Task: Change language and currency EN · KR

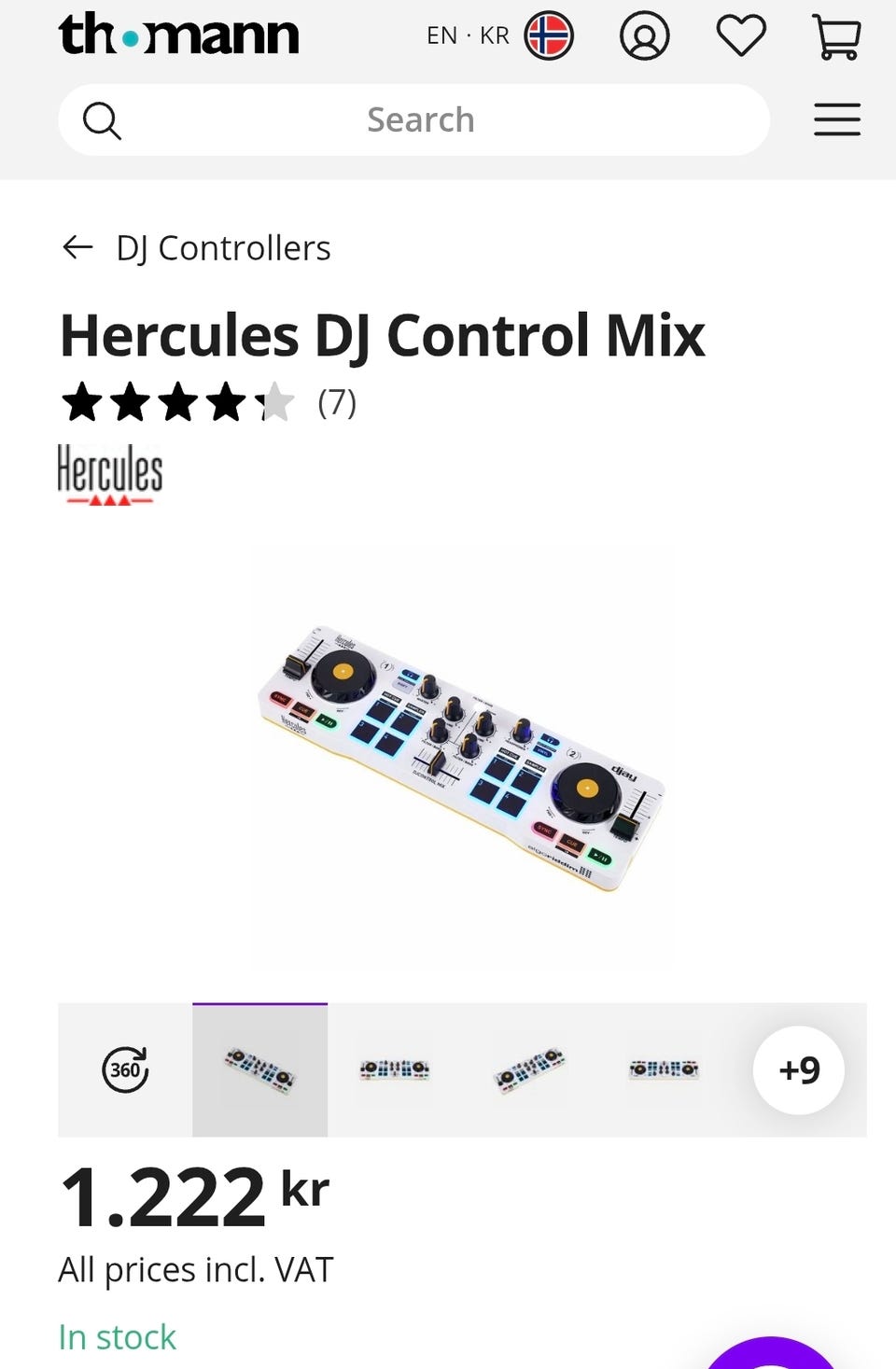Action: [x=468, y=35]
